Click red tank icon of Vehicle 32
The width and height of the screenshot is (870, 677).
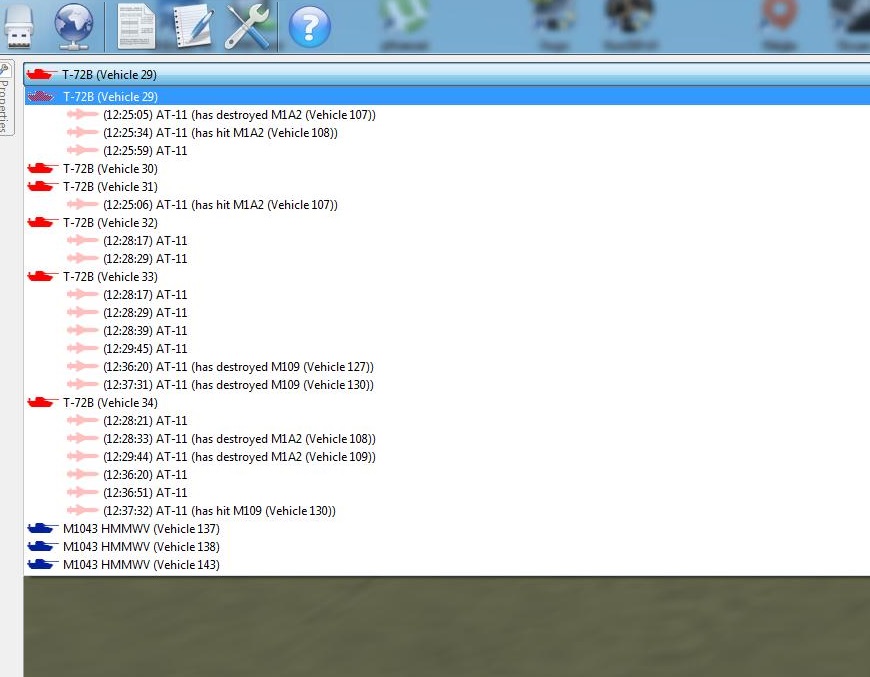[42, 223]
